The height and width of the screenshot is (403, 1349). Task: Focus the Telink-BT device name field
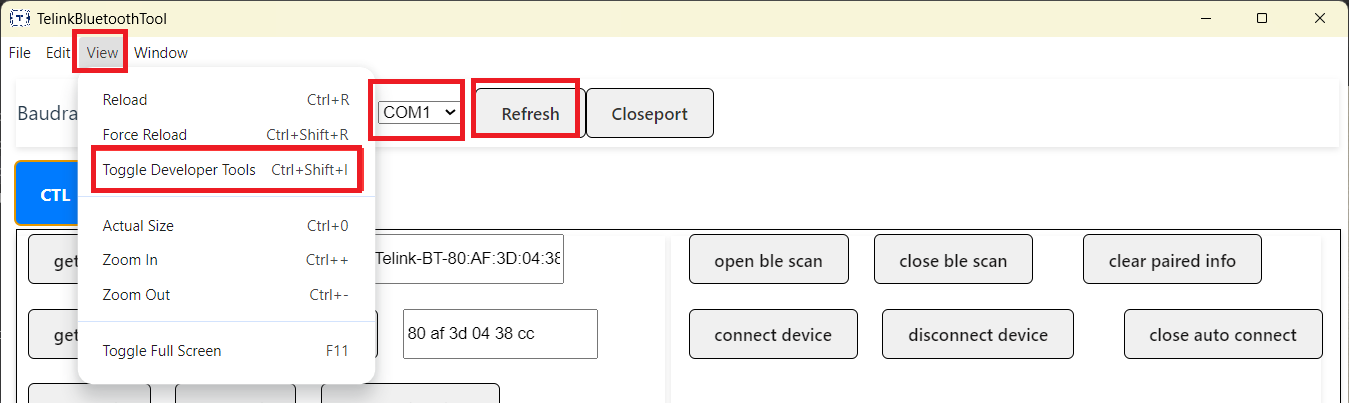coord(468,259)
